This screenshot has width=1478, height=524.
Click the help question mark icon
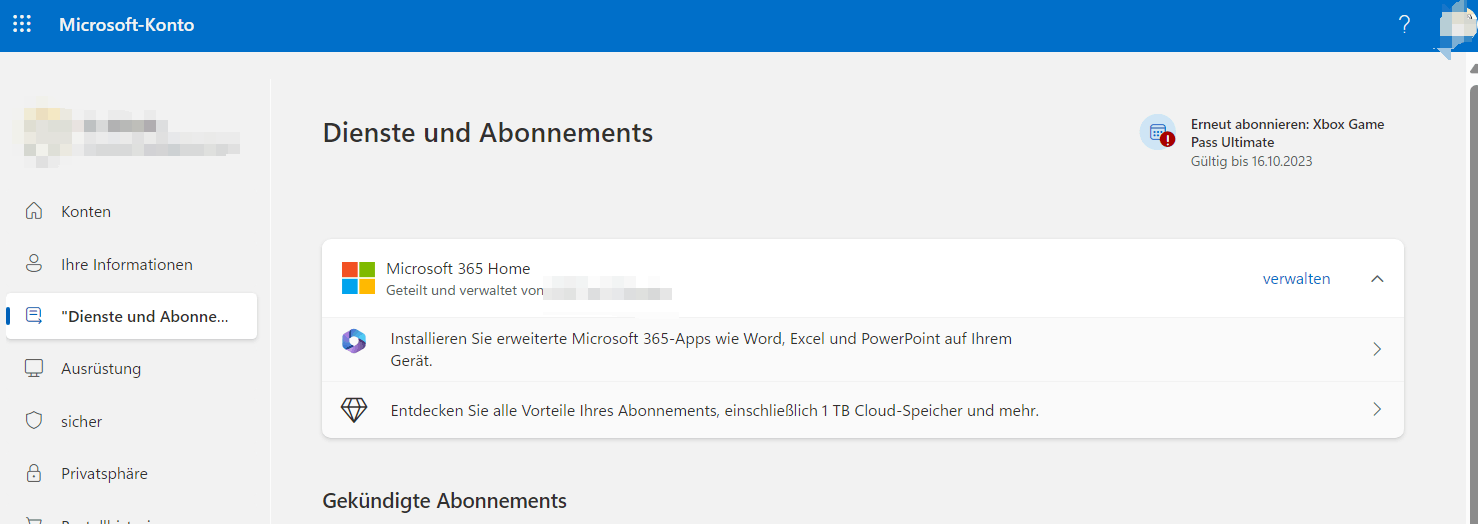click(x=1404, y=25)
